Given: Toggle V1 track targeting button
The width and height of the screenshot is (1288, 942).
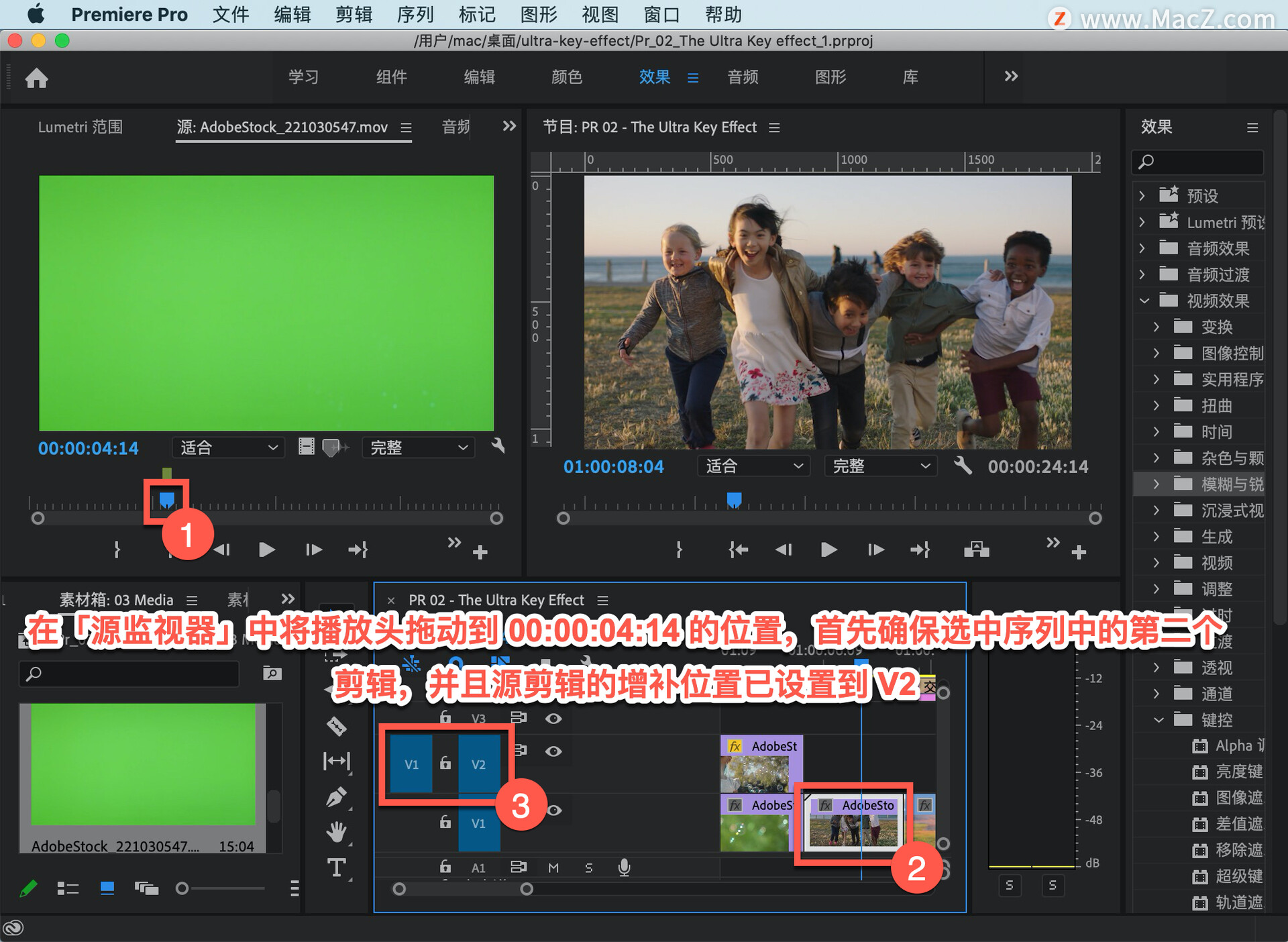Looking at the screenshot, I should 478,823.
